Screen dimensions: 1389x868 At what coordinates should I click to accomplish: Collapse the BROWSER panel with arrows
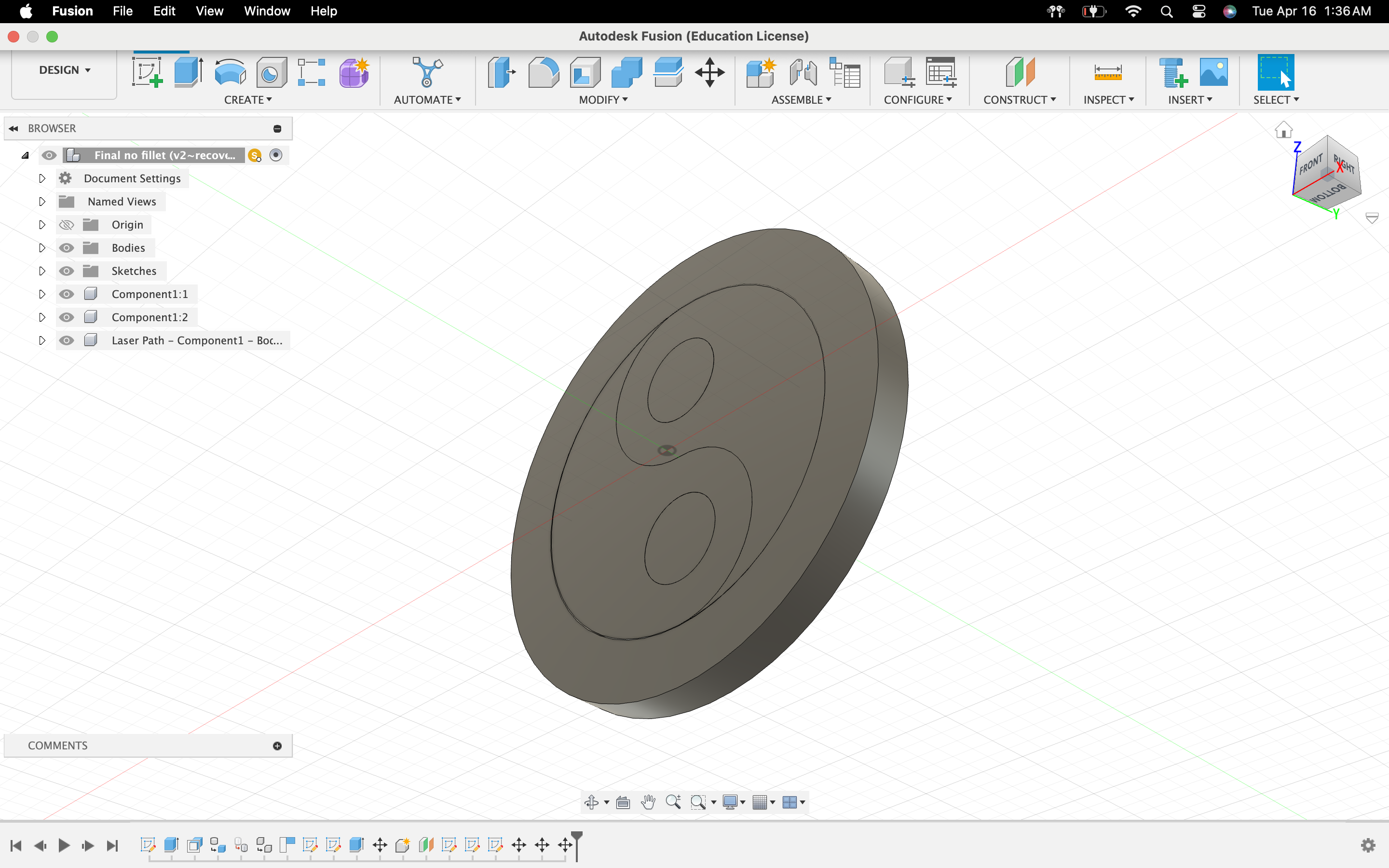point(13,129)
